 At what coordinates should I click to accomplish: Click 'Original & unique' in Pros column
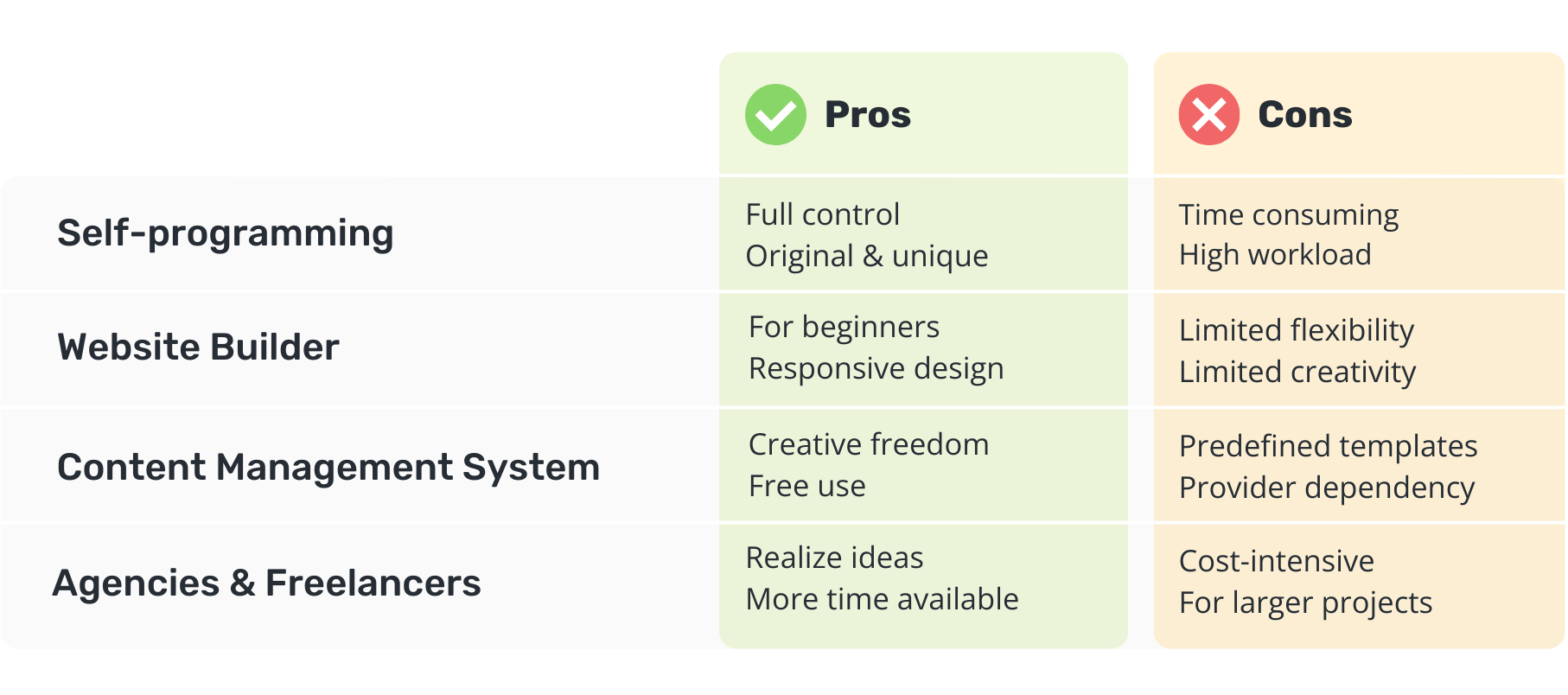tap(866, 256)
